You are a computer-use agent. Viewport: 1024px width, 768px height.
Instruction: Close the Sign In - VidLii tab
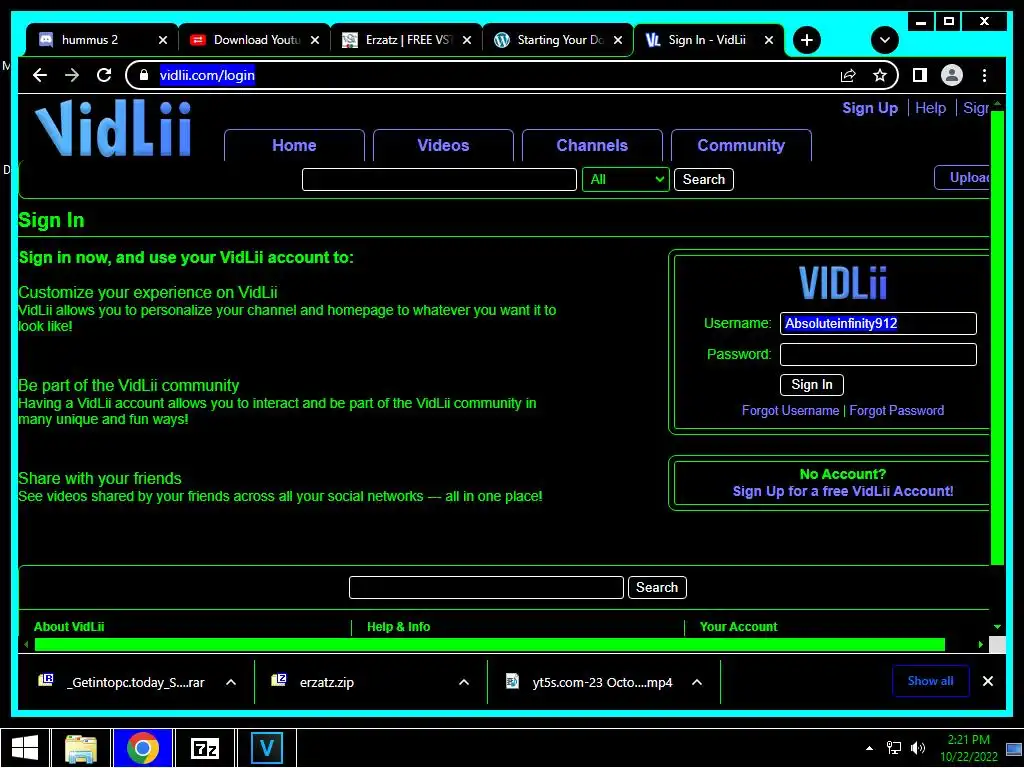[769, 40]
